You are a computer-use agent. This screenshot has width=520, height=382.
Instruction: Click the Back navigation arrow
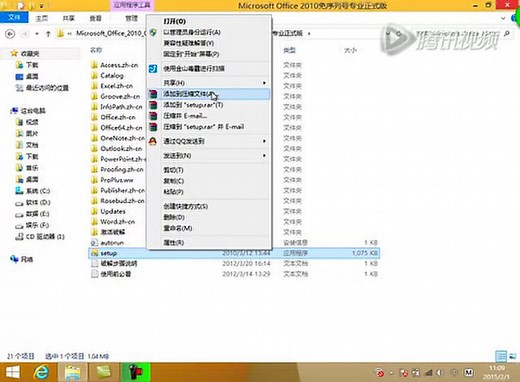(10, 34)
